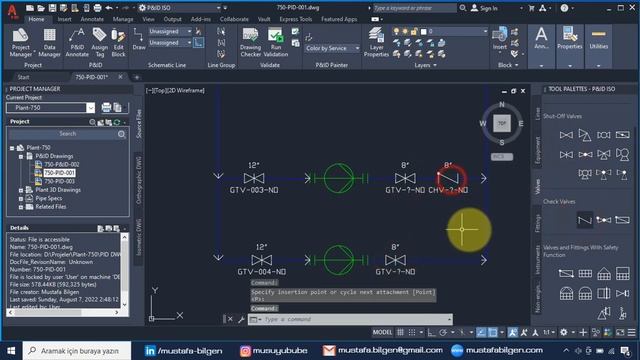The width and height of the screenshot is (640, 360).
Task: Select the Draw schematic line tool
Action: (x=139, y=40)
